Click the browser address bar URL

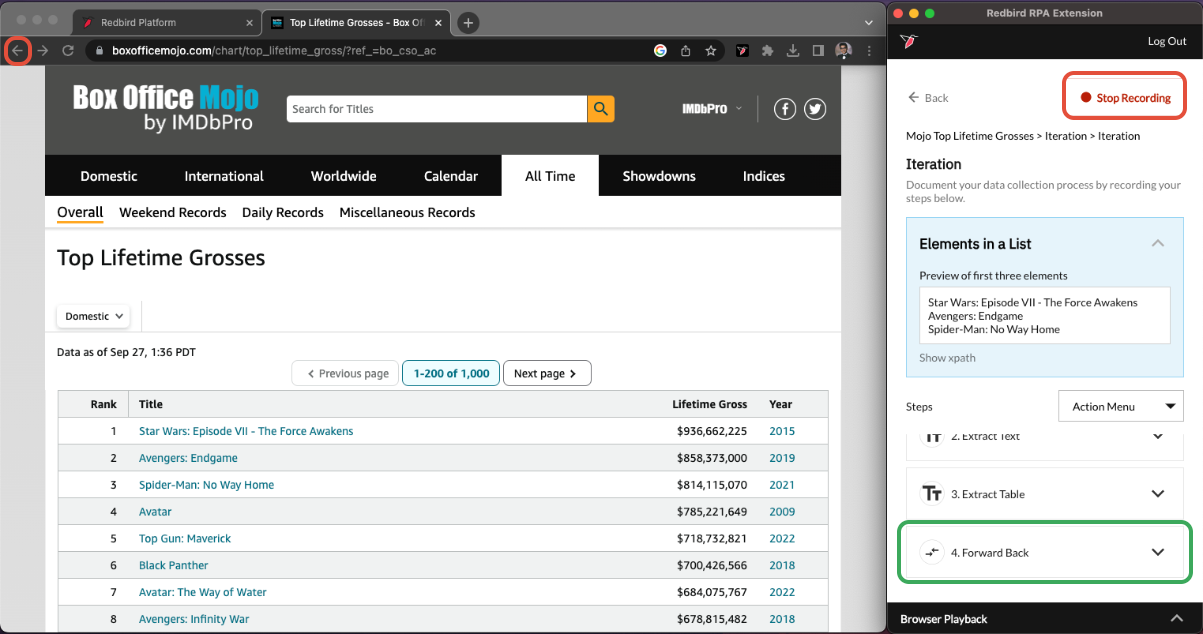click(x=274, y=50)
